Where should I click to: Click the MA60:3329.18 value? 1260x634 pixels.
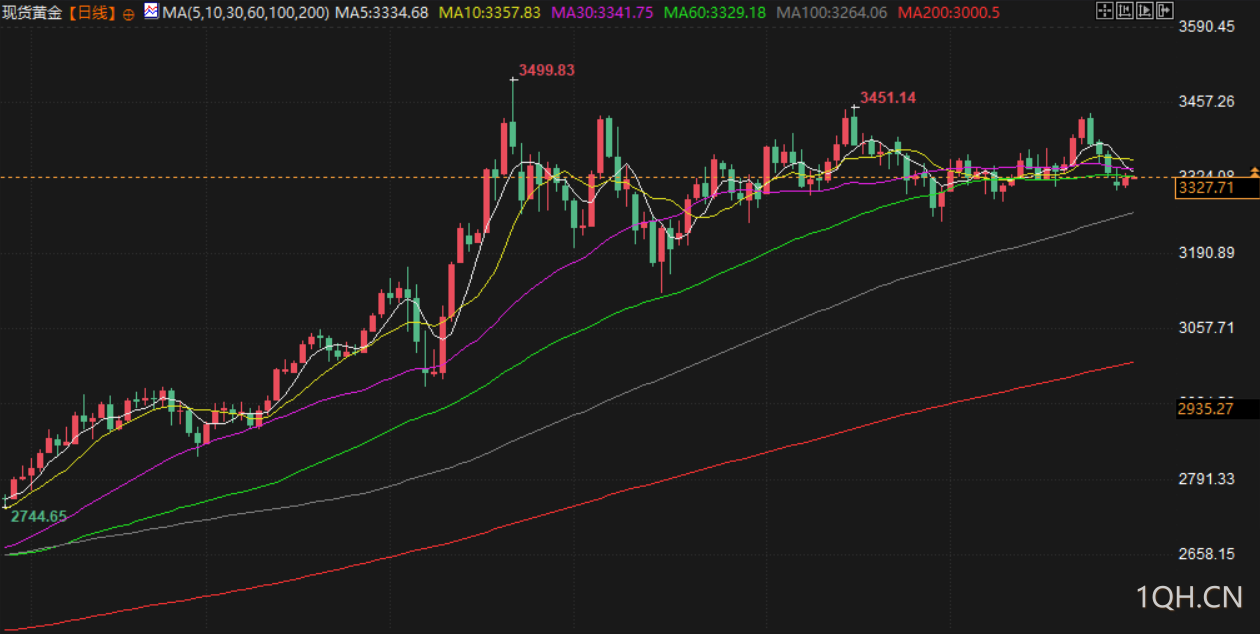pyautogui.click(x=715, y=13)
